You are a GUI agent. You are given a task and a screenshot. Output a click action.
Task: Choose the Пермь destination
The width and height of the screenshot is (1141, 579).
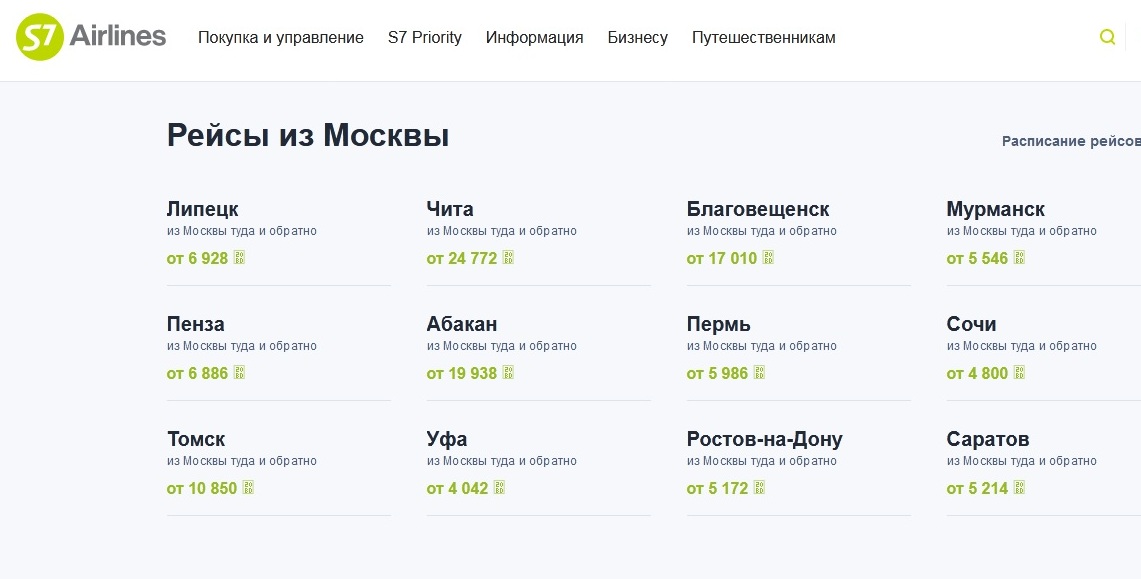pos(719,325)
